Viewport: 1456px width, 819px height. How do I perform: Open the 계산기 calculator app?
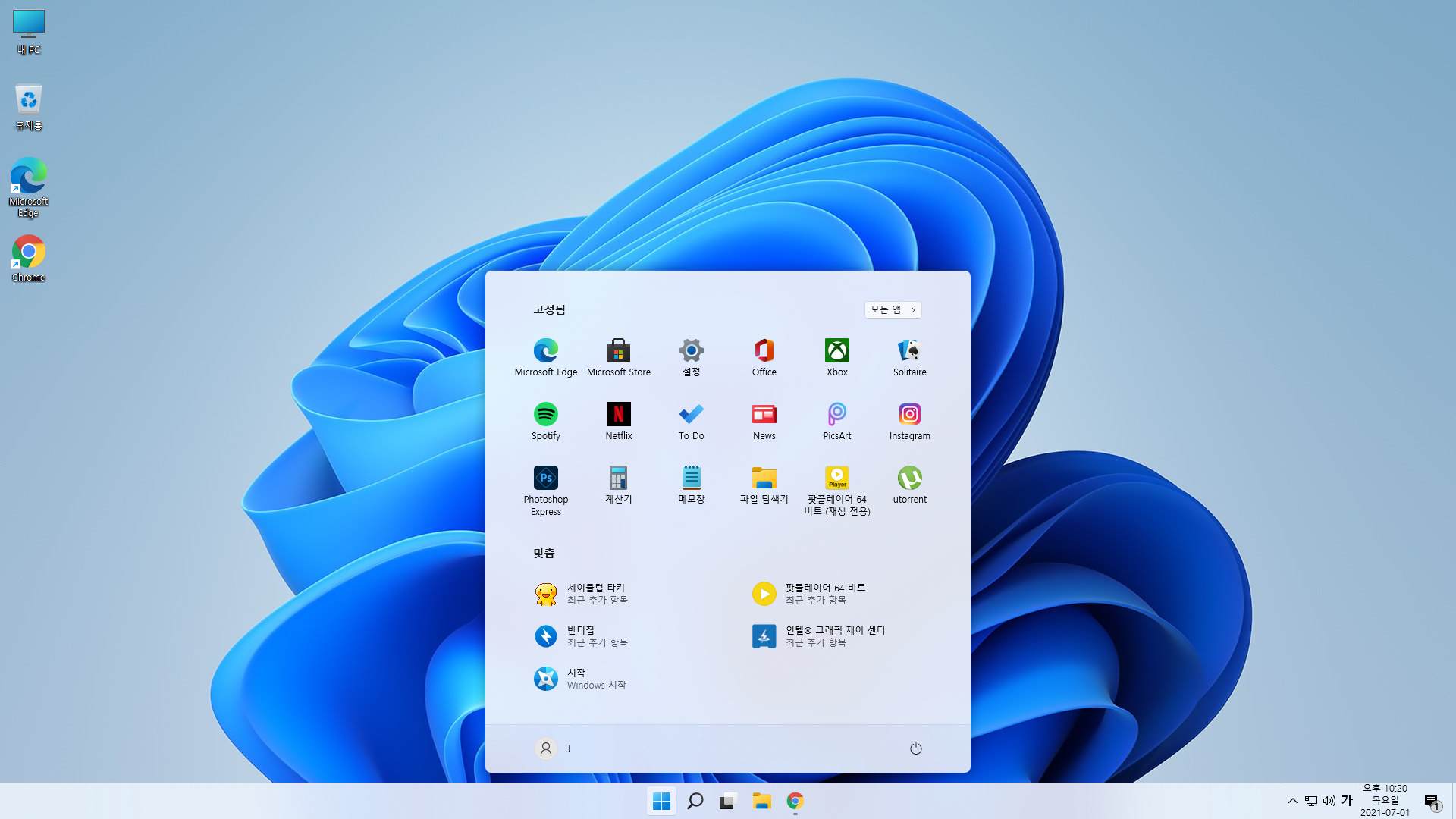point(619,485)
